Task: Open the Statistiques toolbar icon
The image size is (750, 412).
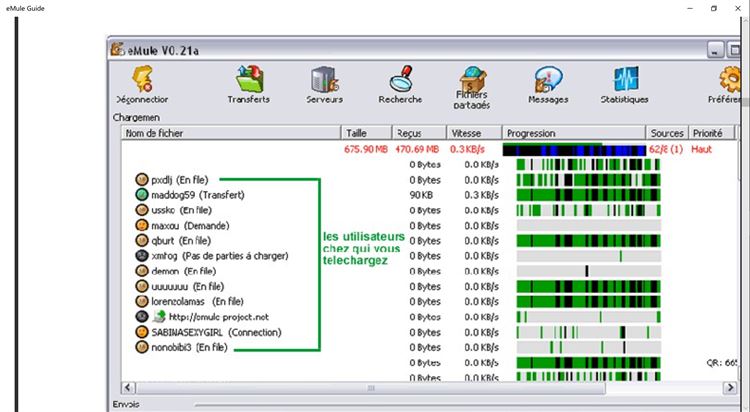Action: 626,79
